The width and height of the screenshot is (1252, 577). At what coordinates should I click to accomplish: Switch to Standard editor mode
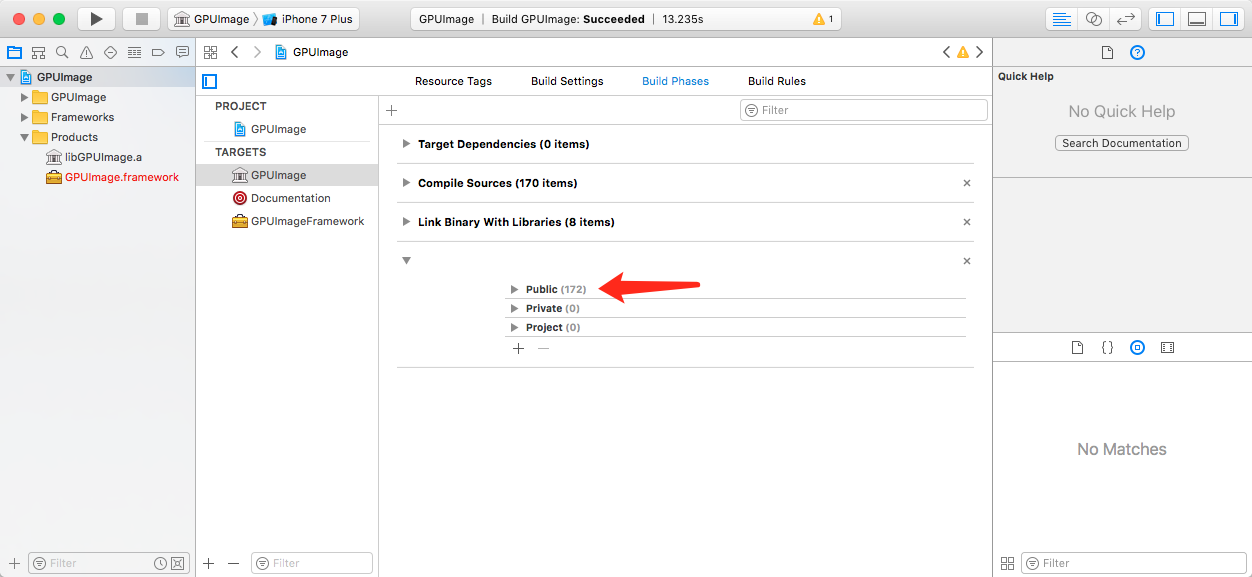pyautogui.click(x=1062, y=19)
